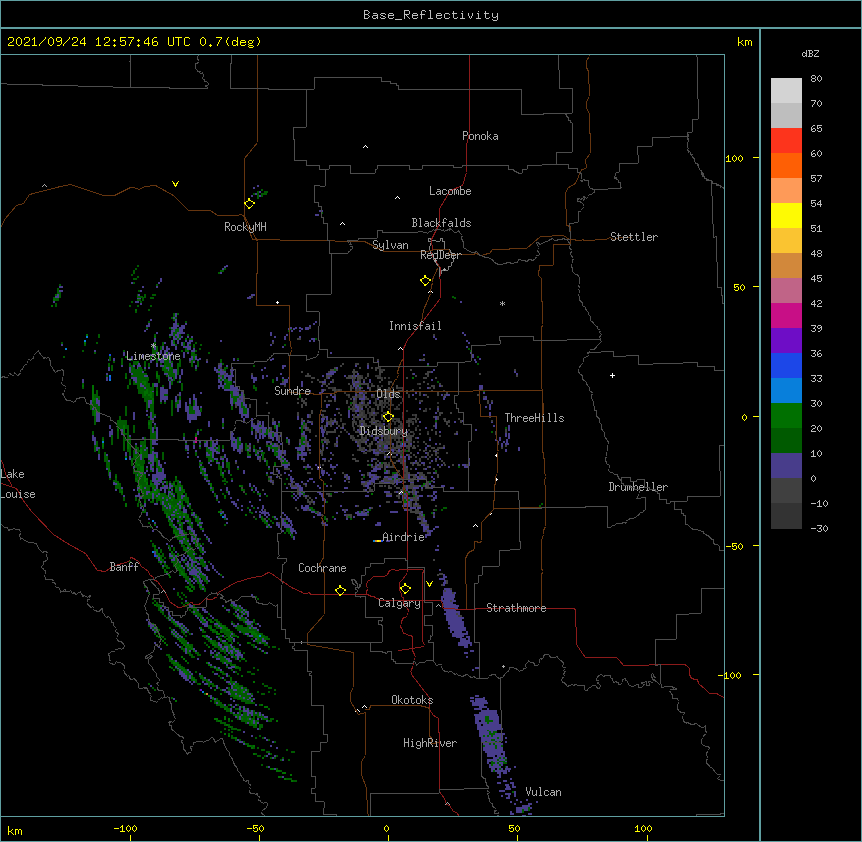The image size is (862, 842).
Task: Click the yellow diamond marker beside RockyMH
Action: [x=250, y=204]
